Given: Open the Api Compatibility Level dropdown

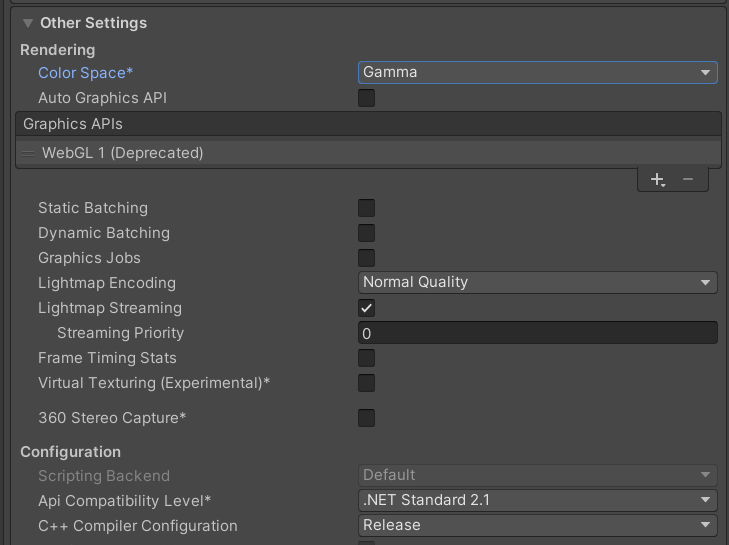Looking at the screenshot, I should (537, 500).
